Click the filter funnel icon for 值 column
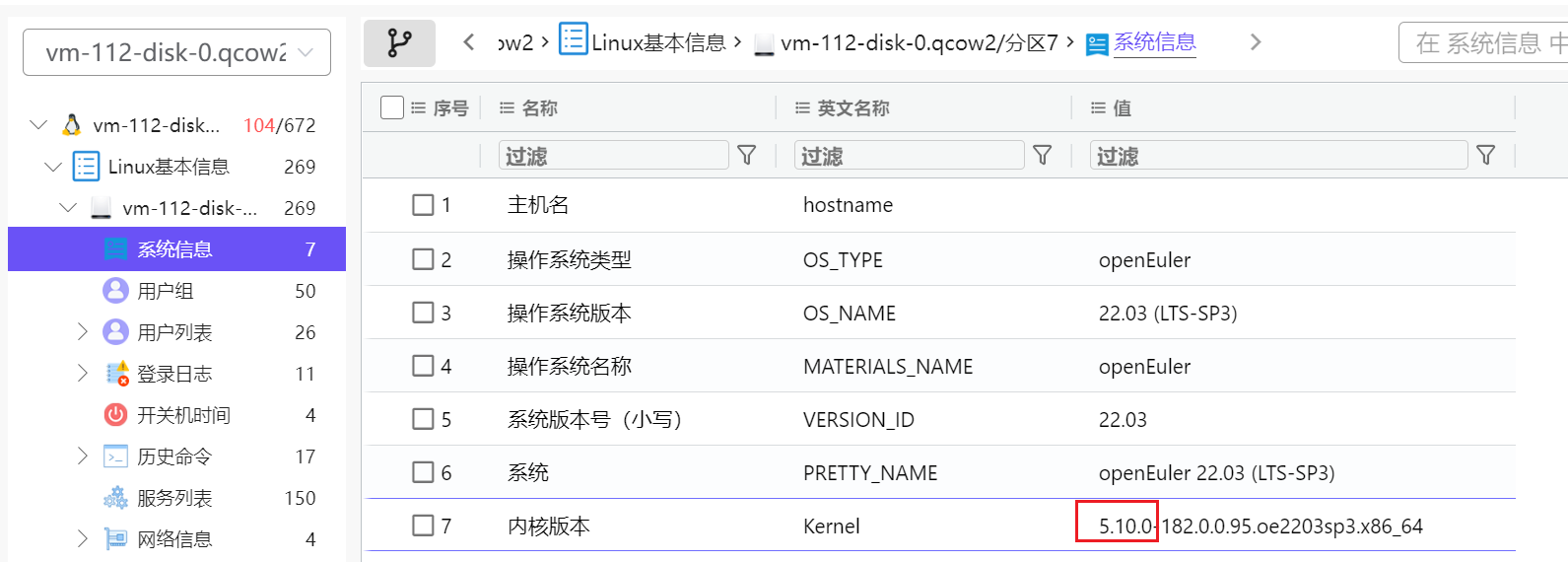The width and height of the screenshot is (1568, 562). click(1486, 156)
